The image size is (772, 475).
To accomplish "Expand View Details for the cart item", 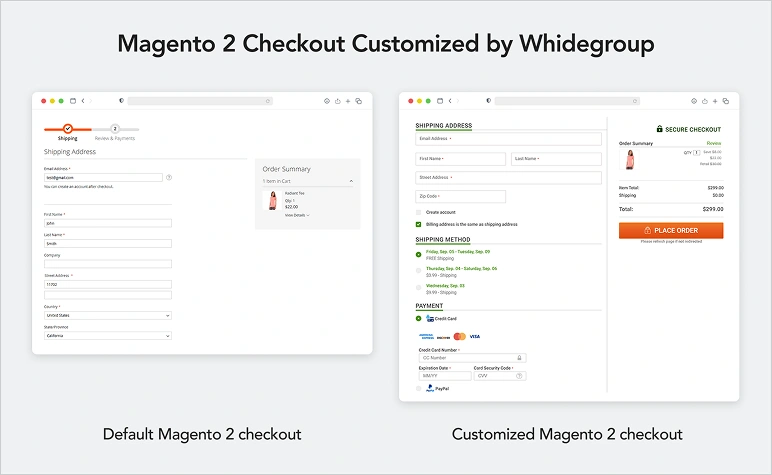I will tap(297, 216).
